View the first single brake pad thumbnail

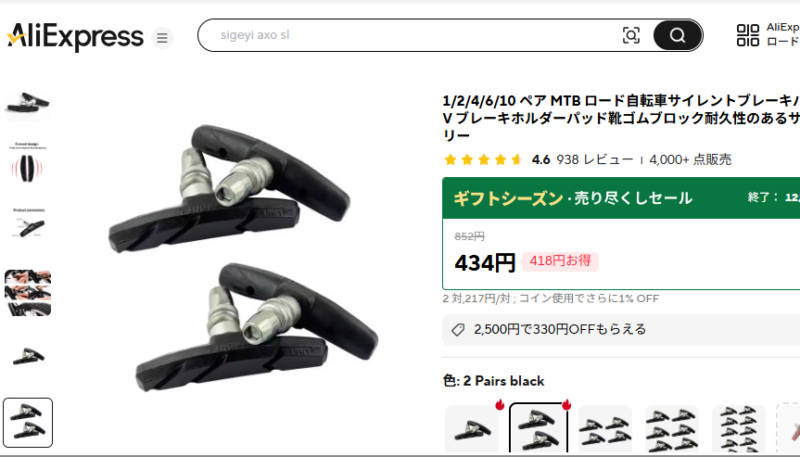28,104
